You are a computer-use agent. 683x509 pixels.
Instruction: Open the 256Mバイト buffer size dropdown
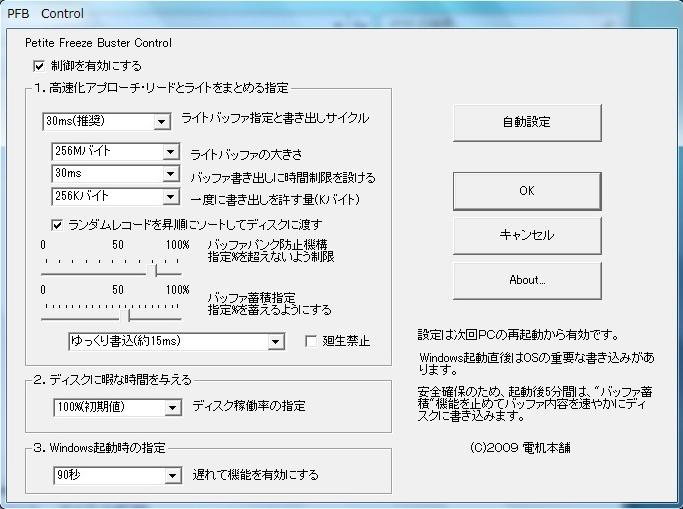pyautogui.click(x=115, y=152)
